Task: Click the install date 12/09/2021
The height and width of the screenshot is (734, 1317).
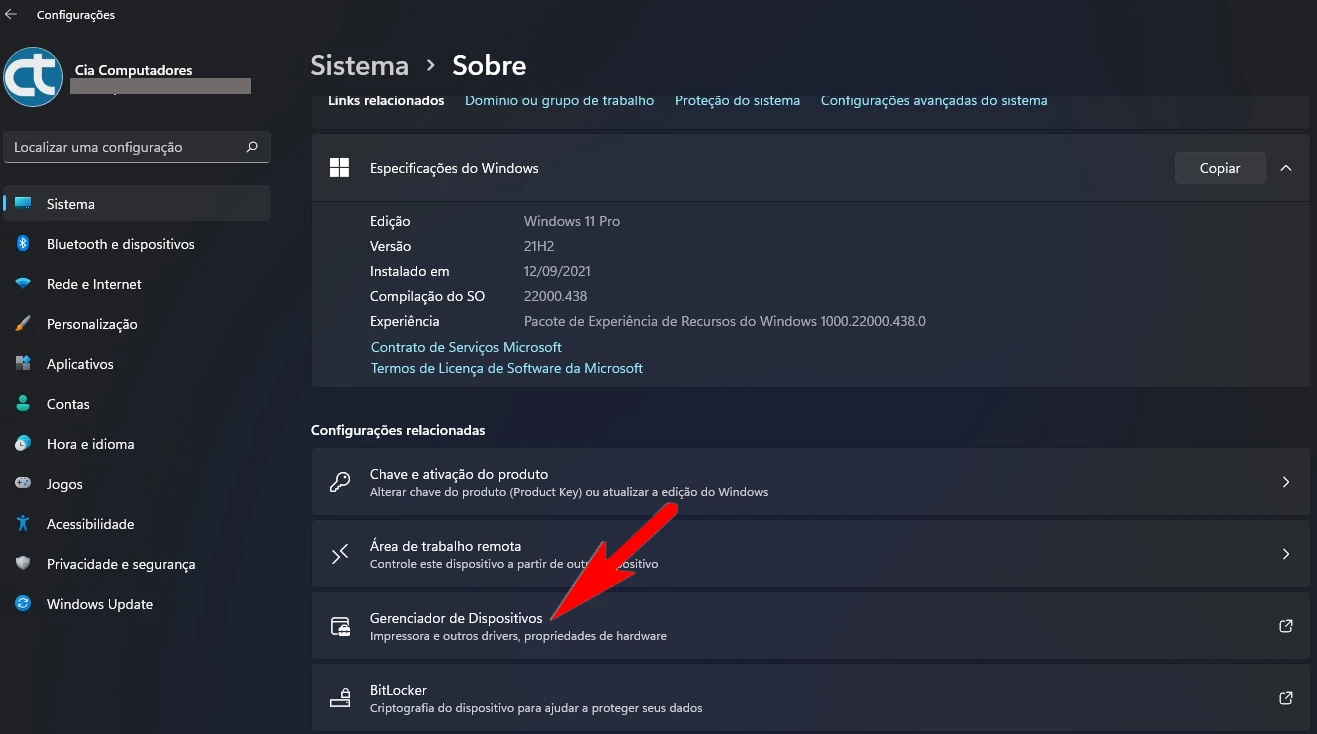Action: pyautogui.click(x=557, y=271)
